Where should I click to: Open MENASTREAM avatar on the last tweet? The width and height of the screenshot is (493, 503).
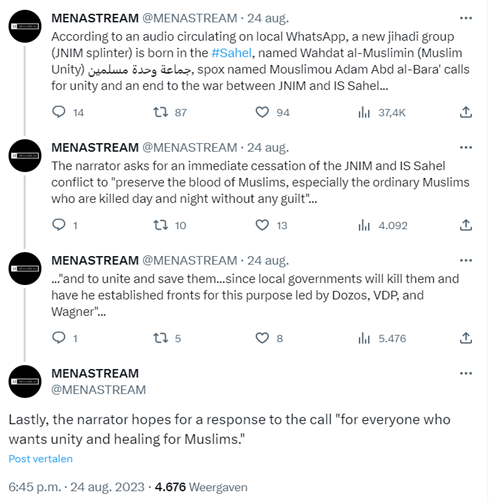tap(25, 381)
